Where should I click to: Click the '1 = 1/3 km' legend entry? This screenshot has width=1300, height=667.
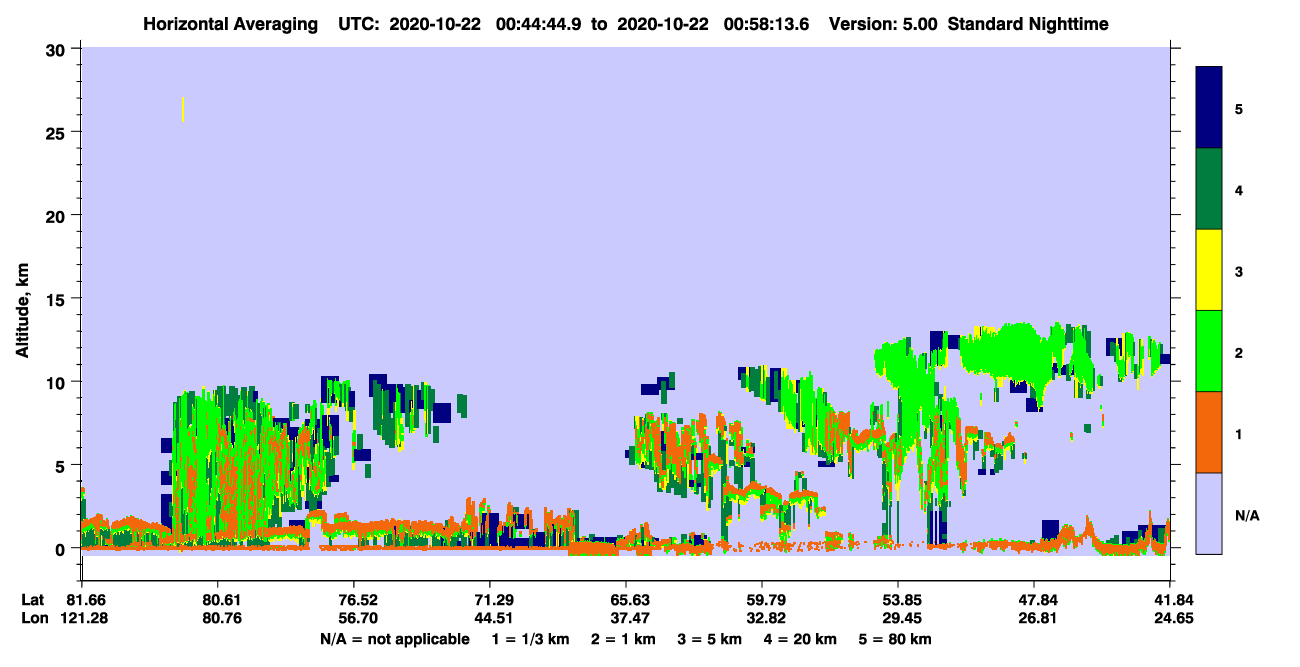(528, 639)
